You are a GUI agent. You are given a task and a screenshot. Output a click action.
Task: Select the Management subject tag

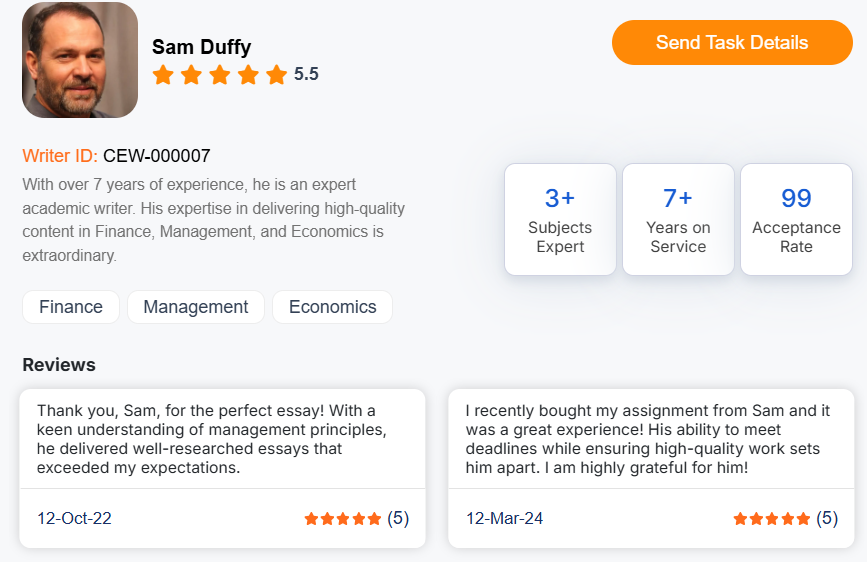coord(196,307)
